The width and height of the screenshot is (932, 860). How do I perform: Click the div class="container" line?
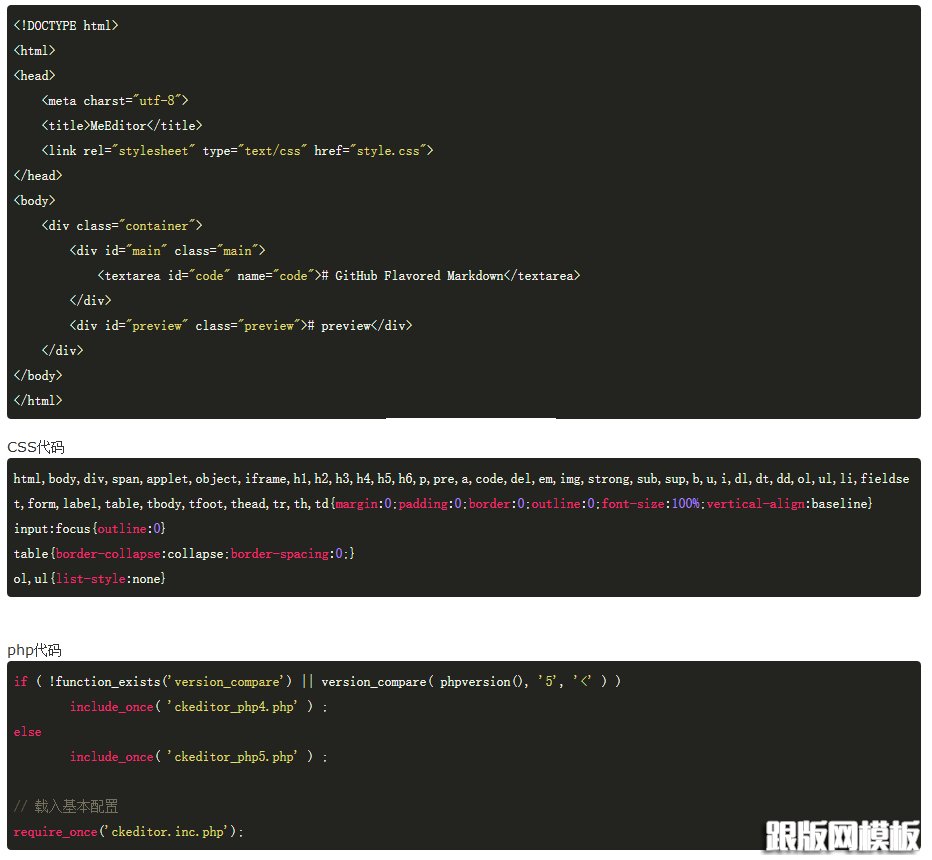(122, 225)
